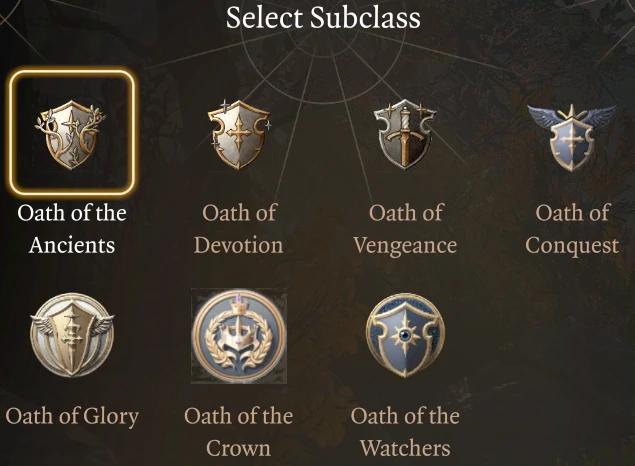Viewport: 635px width, 466px height.
Task: Click the "Oath of Glory" text label
Action: (72, 415)
